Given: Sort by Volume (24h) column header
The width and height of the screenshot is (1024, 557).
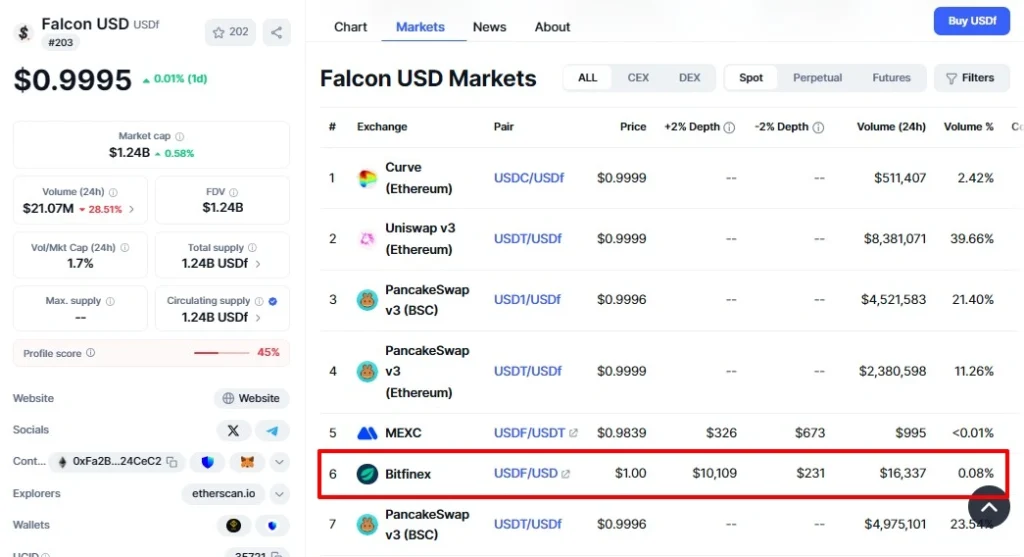Looking at the screenshot, I should pyautogui.click(x=891, y=127).
